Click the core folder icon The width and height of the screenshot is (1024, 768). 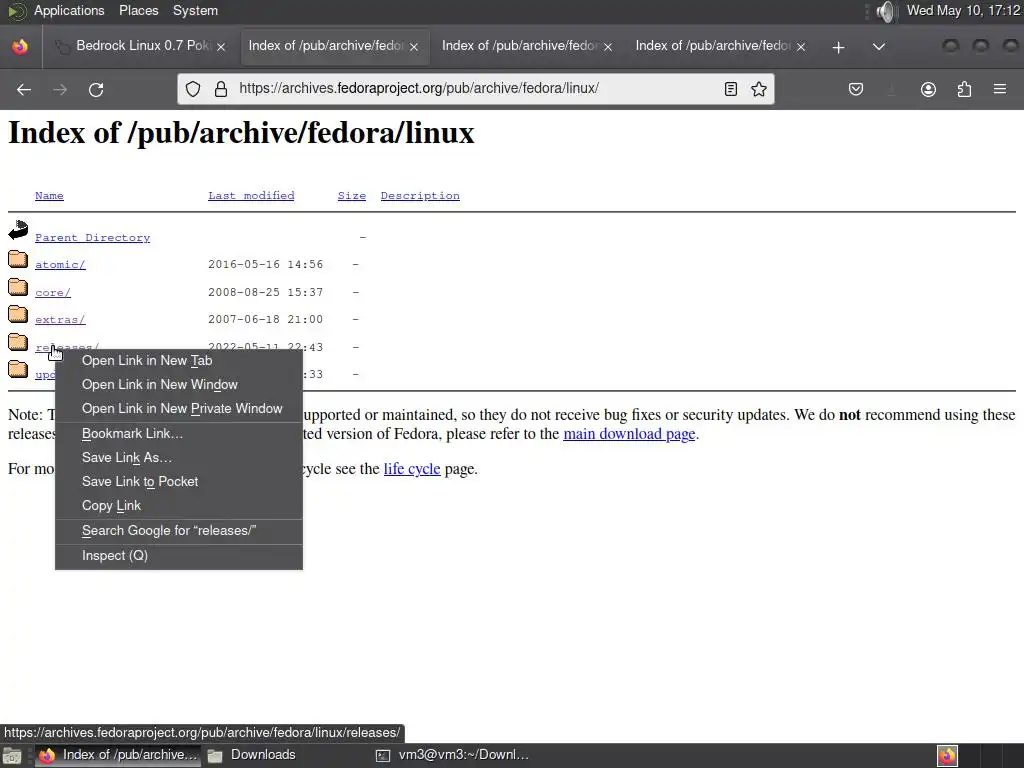point(18,287)
